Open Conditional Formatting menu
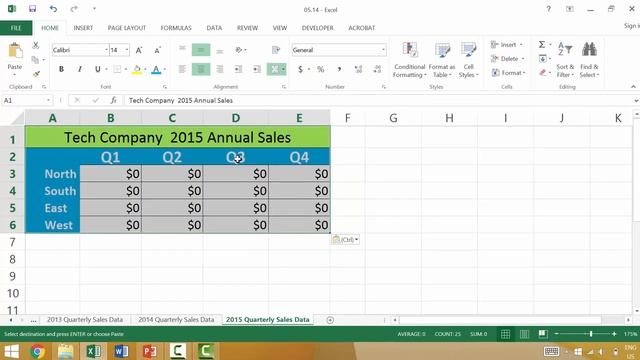 409,60
